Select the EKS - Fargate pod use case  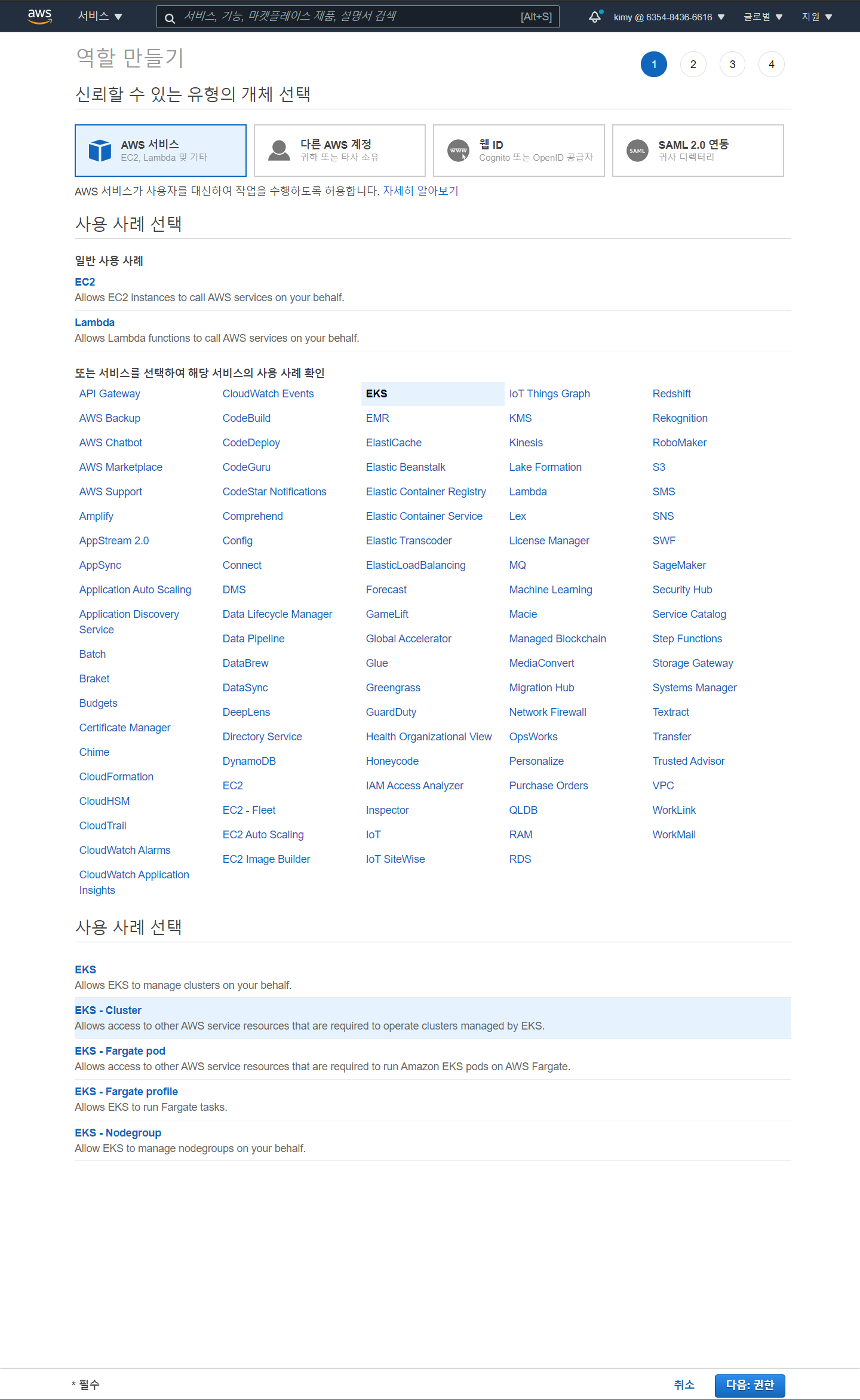click(x=433, y=1059)
